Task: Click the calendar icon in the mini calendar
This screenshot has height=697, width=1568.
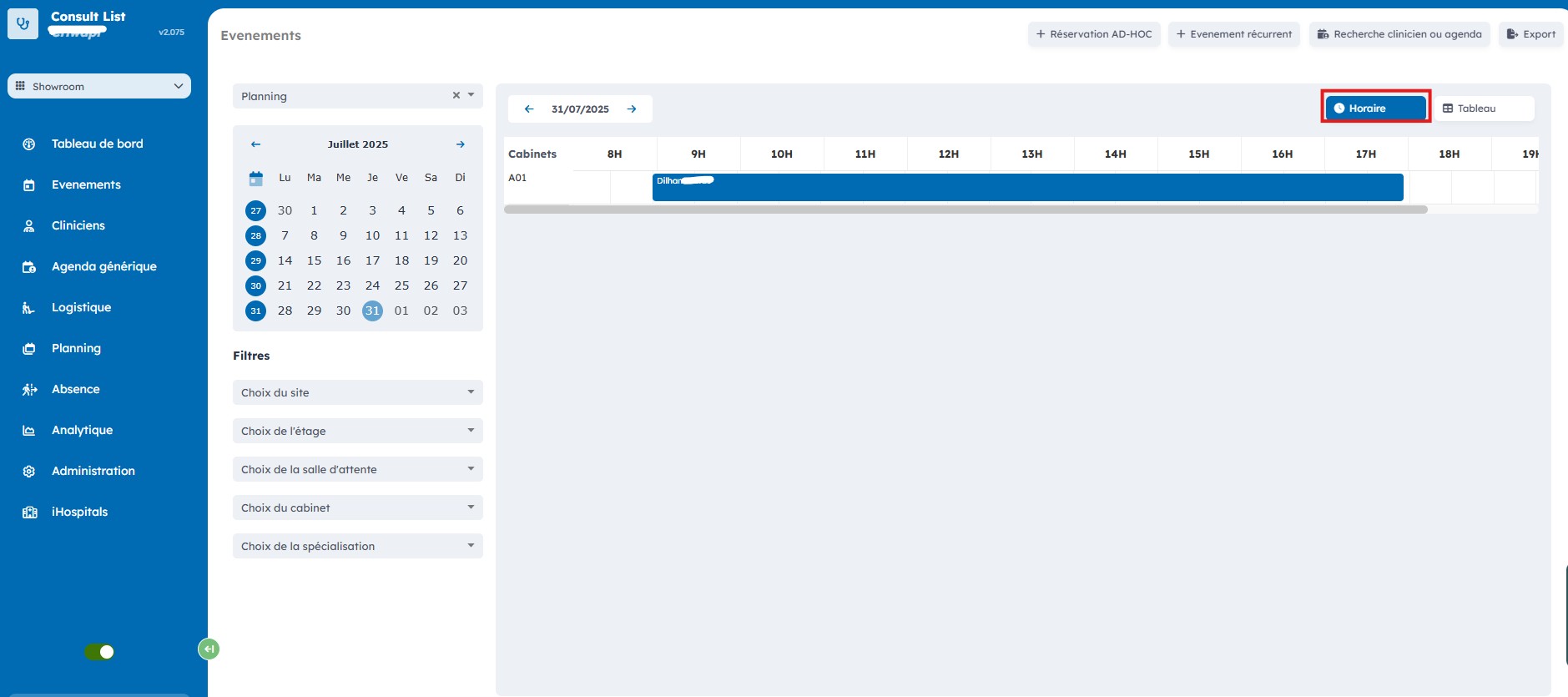Action: (x=256, y=178)
